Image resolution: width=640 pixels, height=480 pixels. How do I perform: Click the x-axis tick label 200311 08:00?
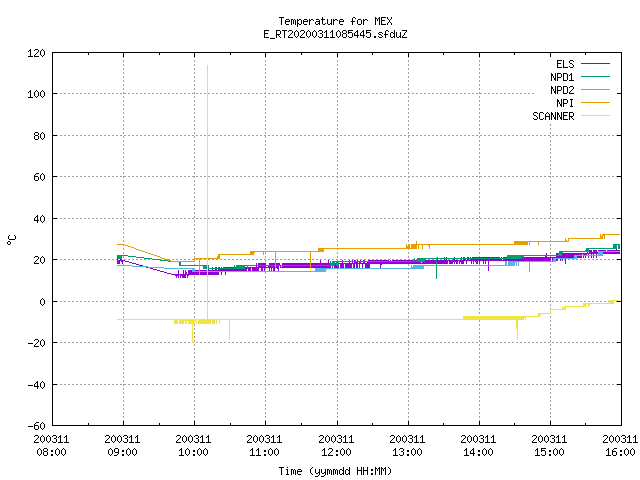pyautogui.click(x=51, y=446)
